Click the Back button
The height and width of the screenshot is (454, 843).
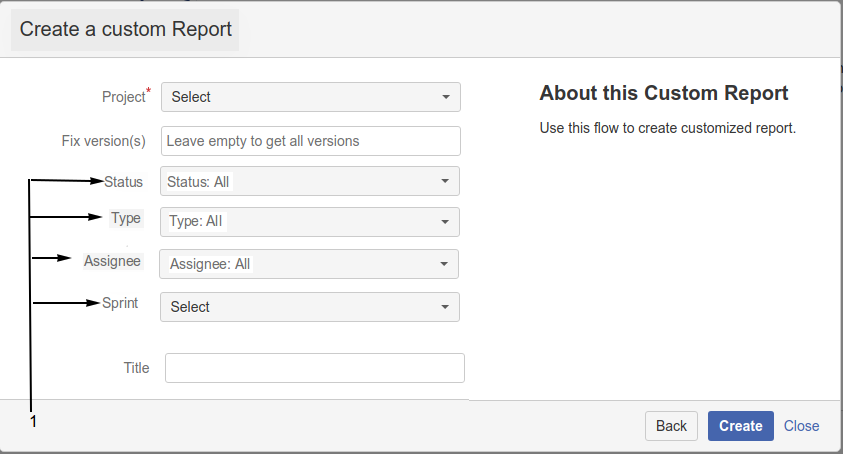click(671, 426)
